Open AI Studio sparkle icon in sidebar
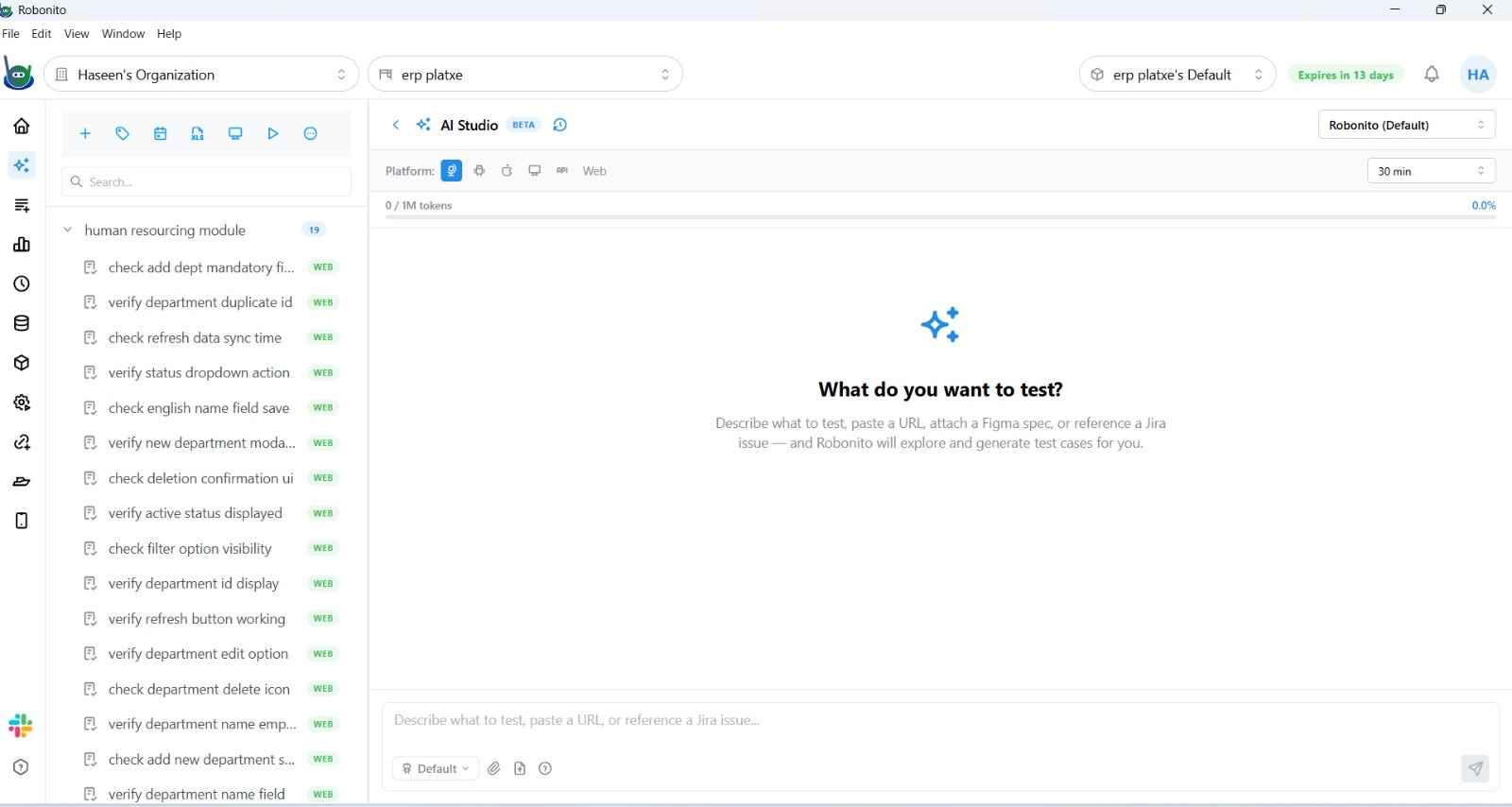 coord(21,165)
